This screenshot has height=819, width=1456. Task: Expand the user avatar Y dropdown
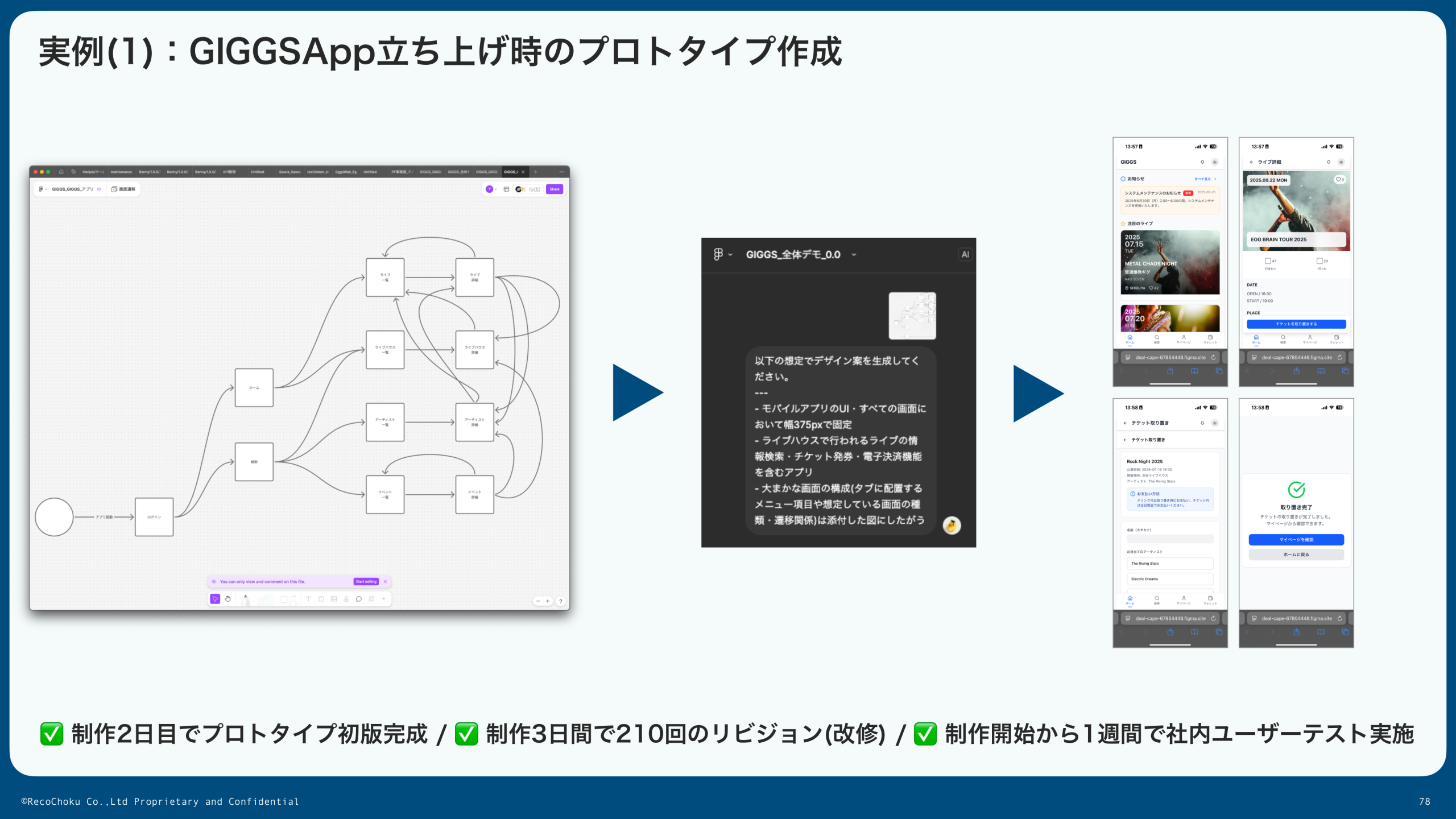click(x=491, y=189)
